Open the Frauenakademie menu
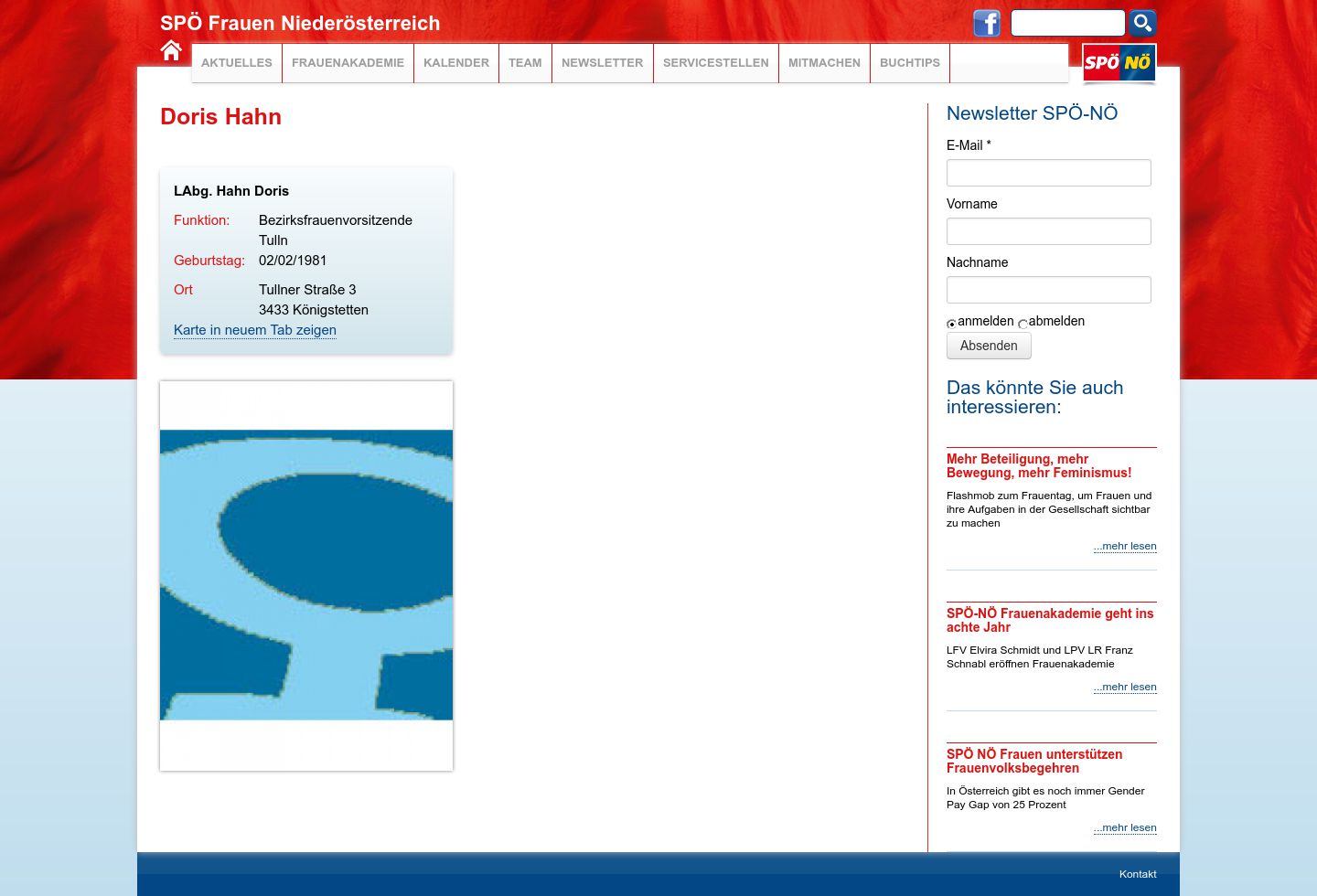This screenshot has height=896, width=1317. coord(348,63)
